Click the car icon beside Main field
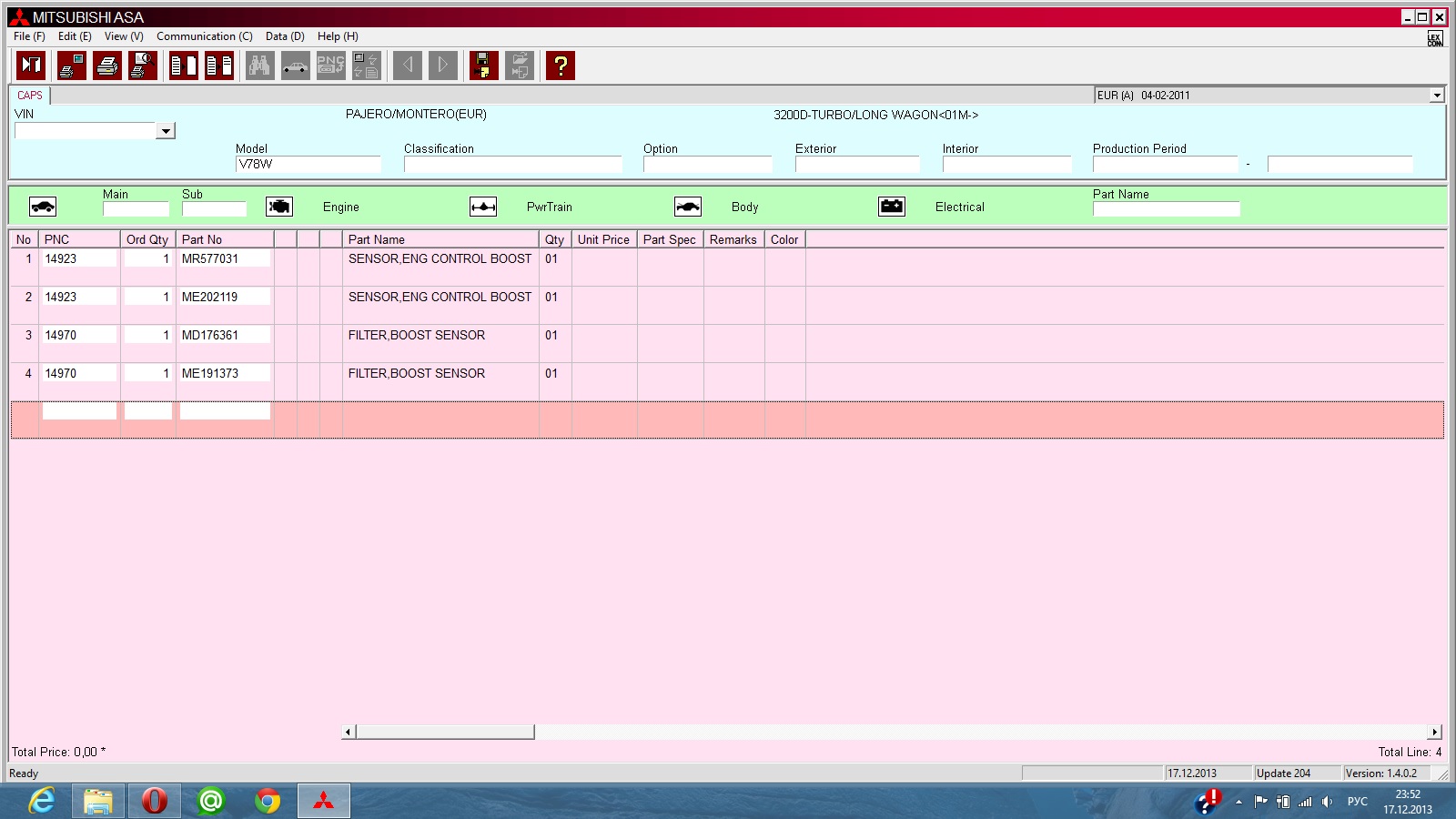This screenshot has height=819, width=1456. 43,207
